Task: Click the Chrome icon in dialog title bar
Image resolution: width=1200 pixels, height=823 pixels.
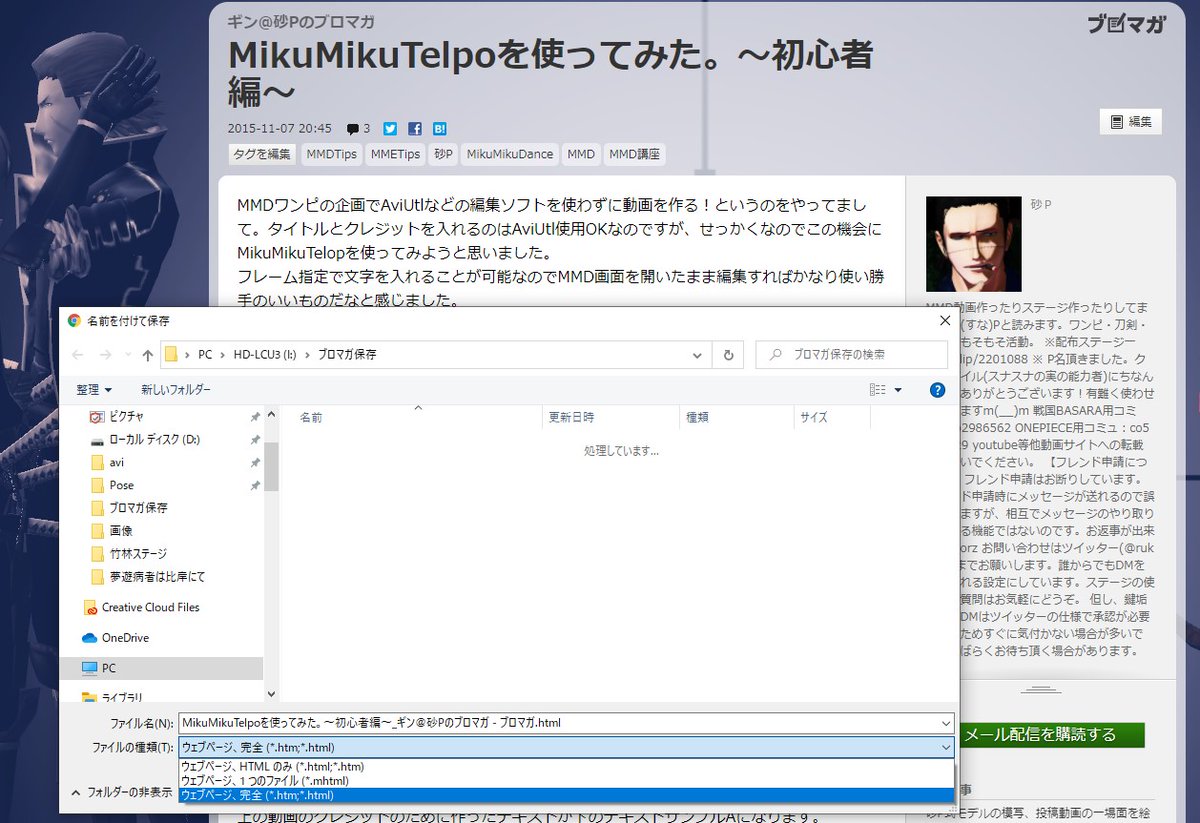Action: tap(74, 321)
